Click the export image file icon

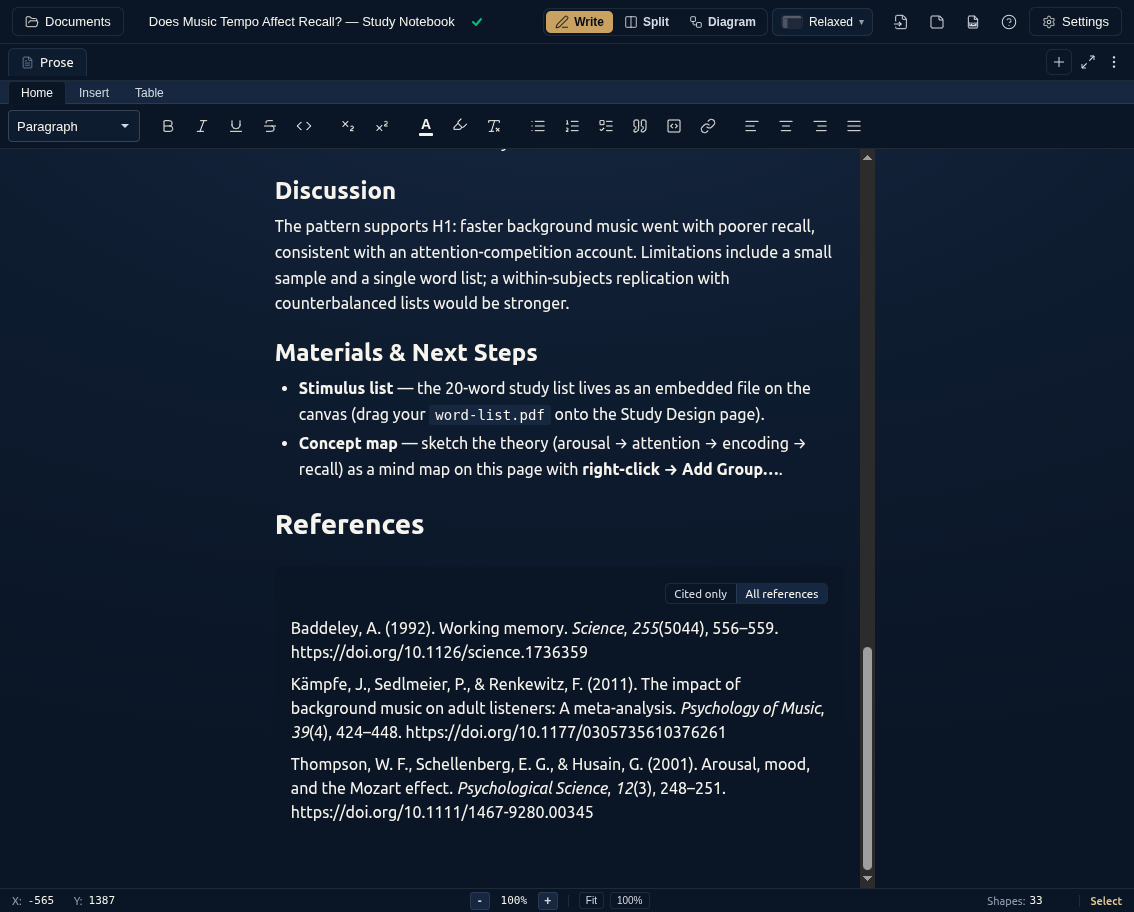[x=973, y=22]
